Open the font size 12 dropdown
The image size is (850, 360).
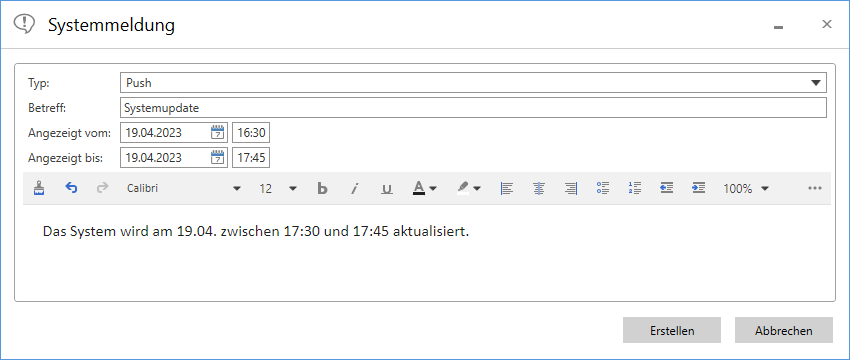(x=293, y=189)
